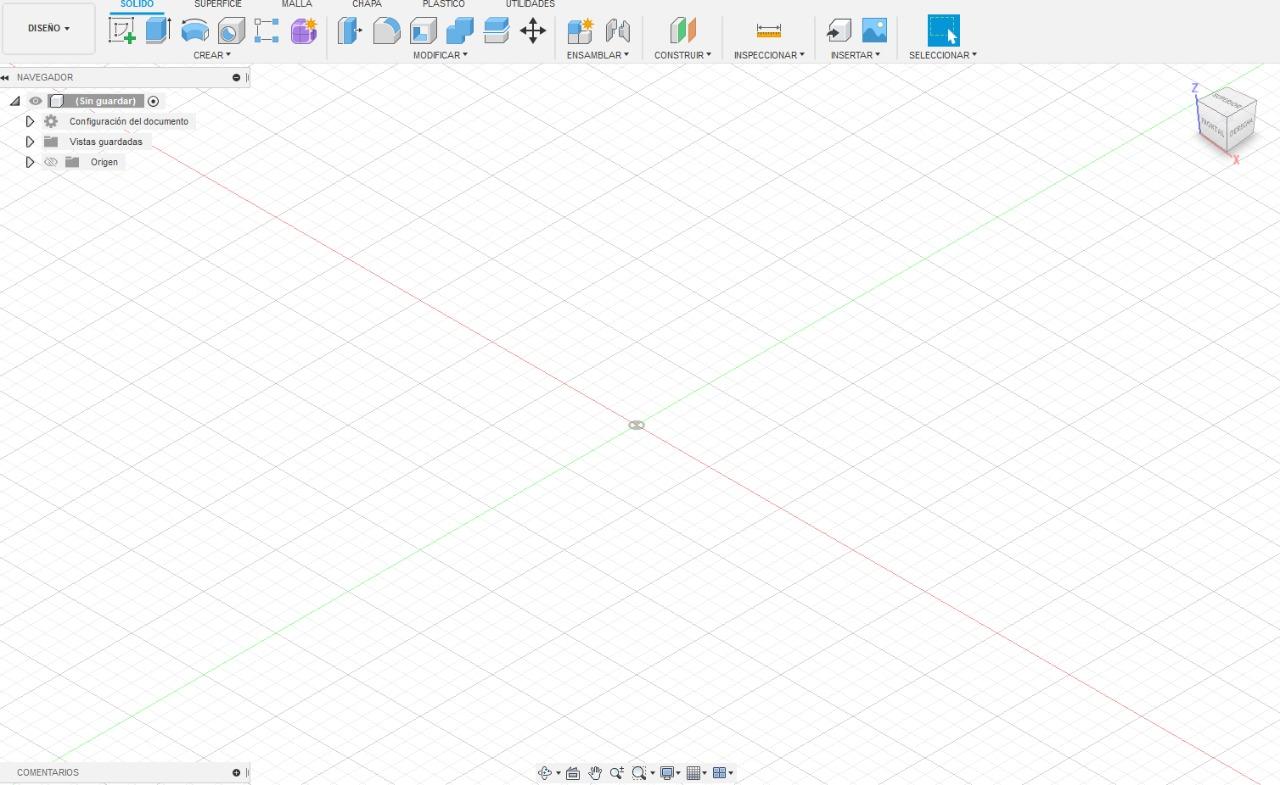Open the Zoom Window dropdown arrow
1280x785 pixels.
(652, 774)
